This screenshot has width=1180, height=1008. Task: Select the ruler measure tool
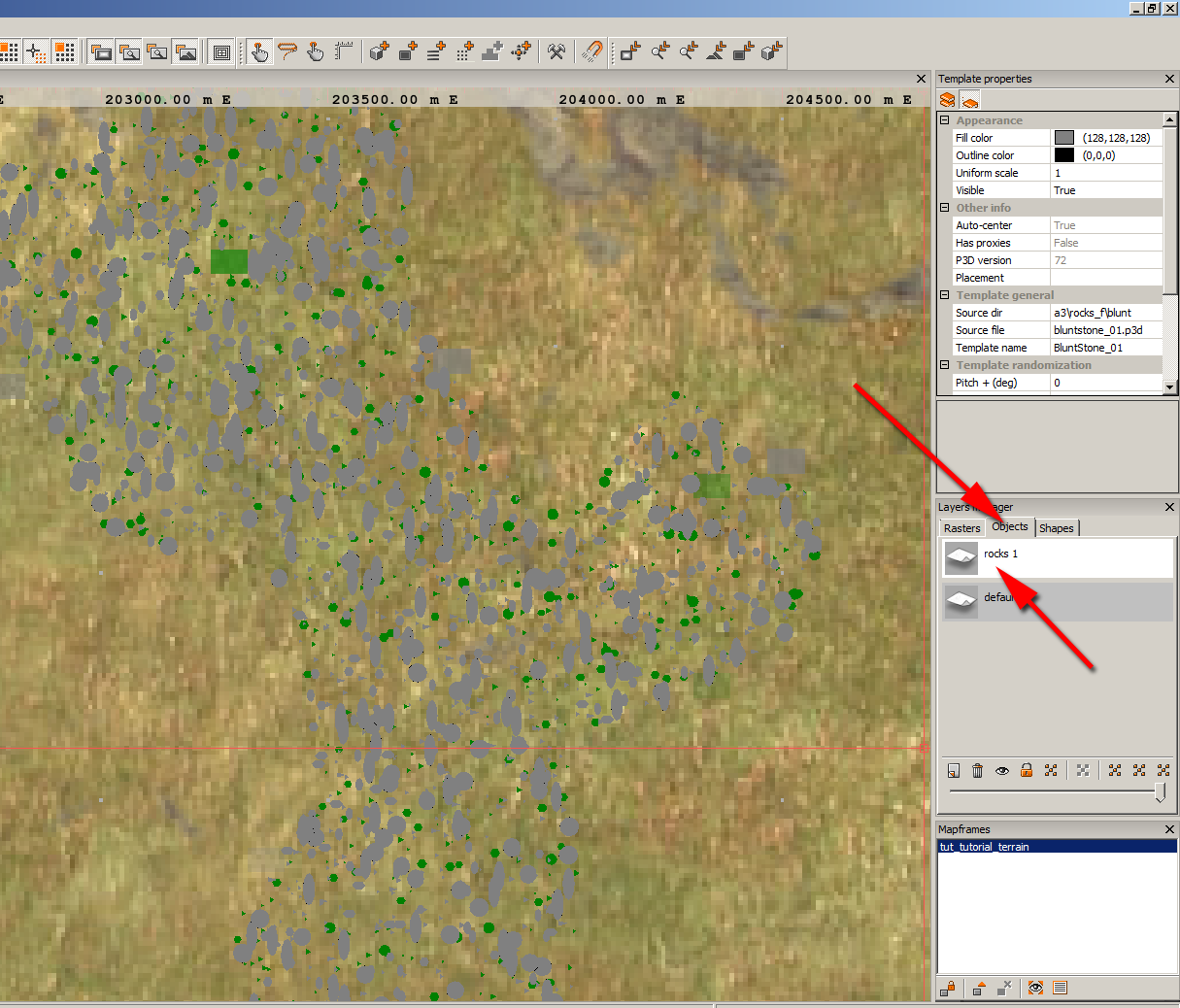coord(343,51)
